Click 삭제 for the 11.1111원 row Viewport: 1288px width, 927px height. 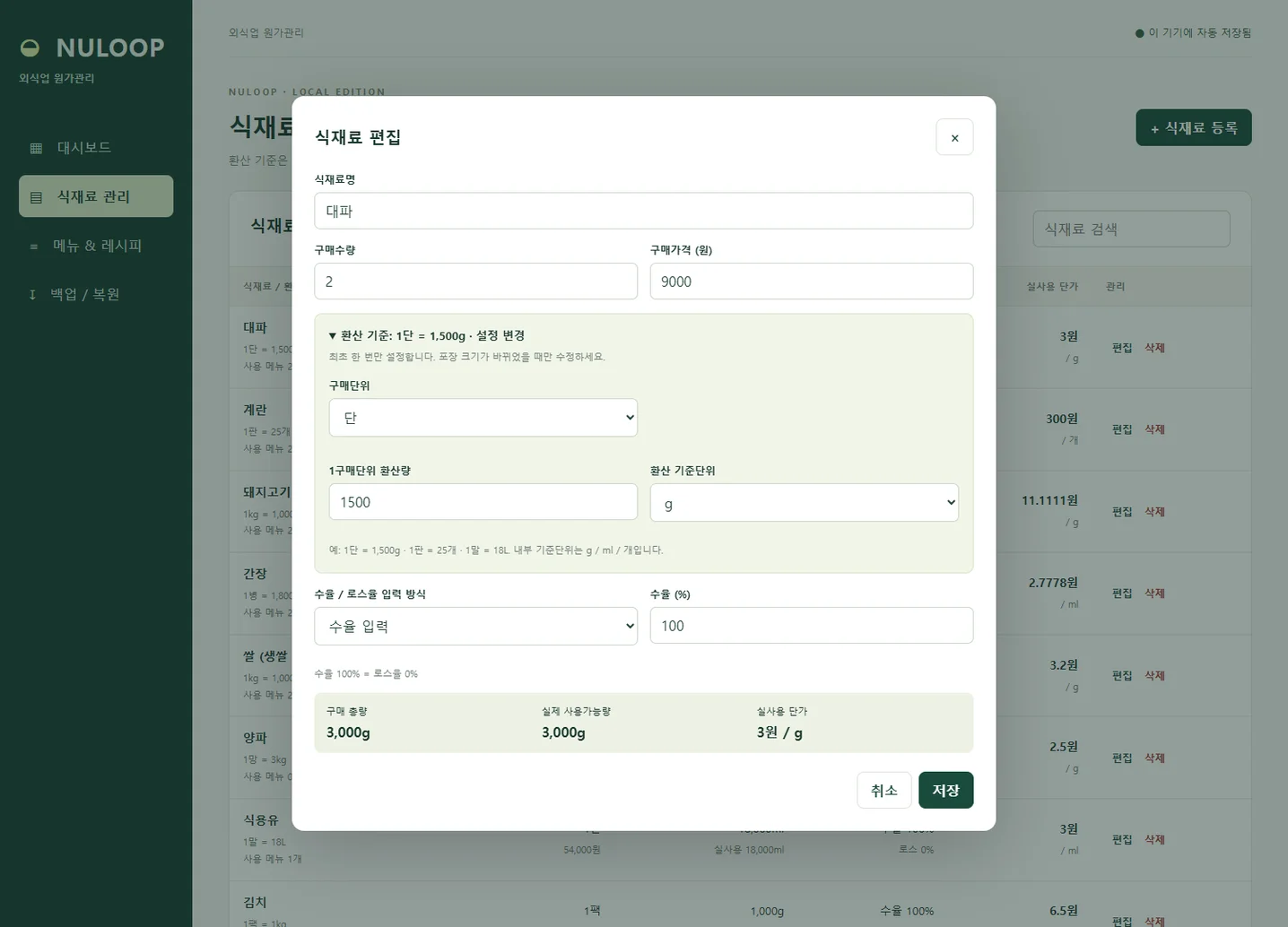(x=1154, y=512)
